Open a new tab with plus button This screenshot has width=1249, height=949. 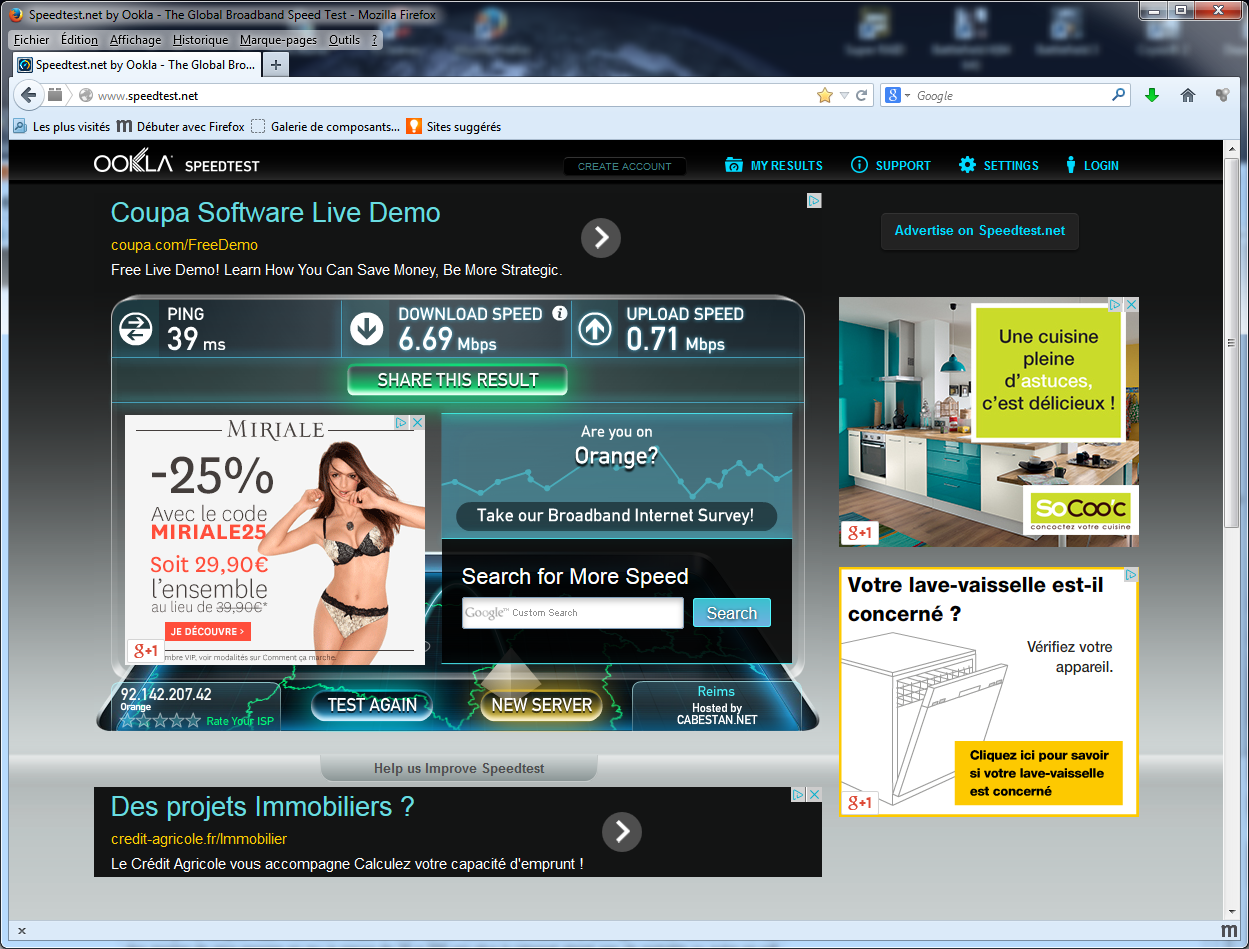(x=276, y=64)
